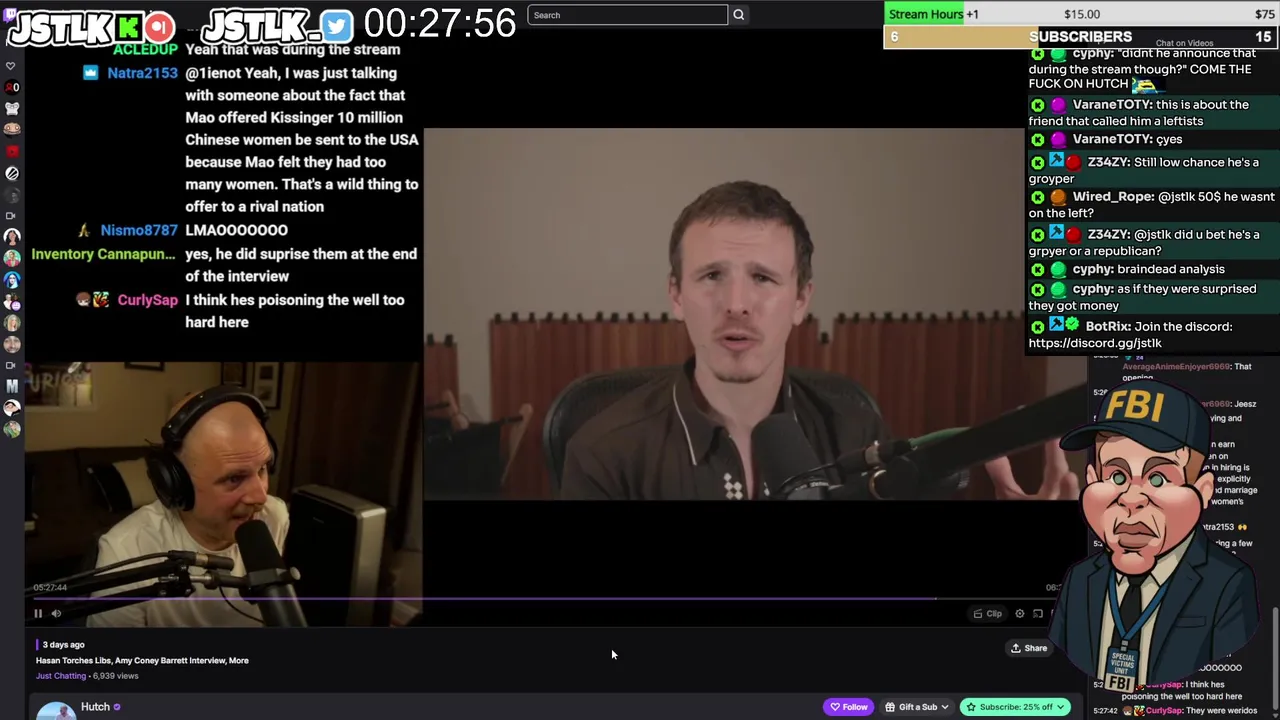This screenshot has width=1280, height=720.
Task: Focus the Search input field
Action: pos(627,15)
